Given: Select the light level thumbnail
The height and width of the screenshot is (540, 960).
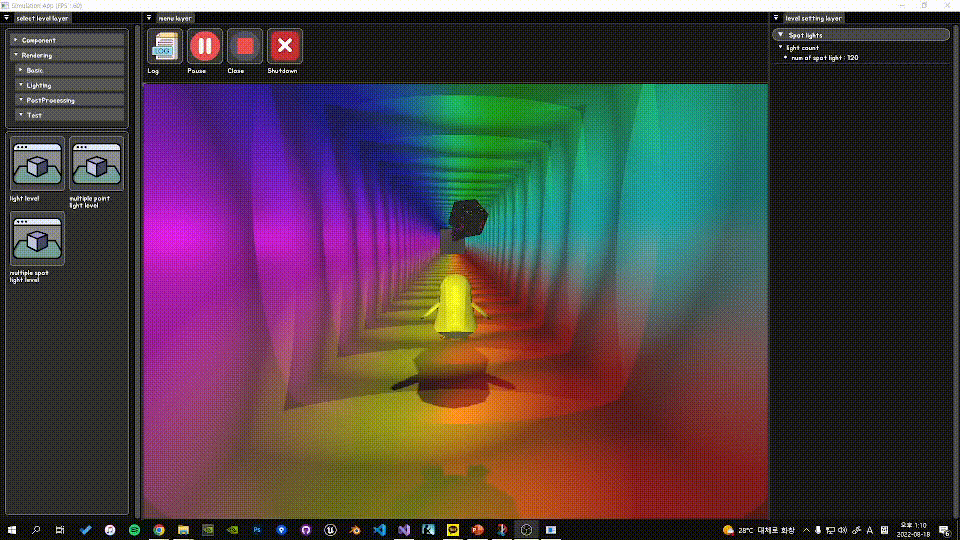Looking at the screenshot, I should click(x=37, y=164).
